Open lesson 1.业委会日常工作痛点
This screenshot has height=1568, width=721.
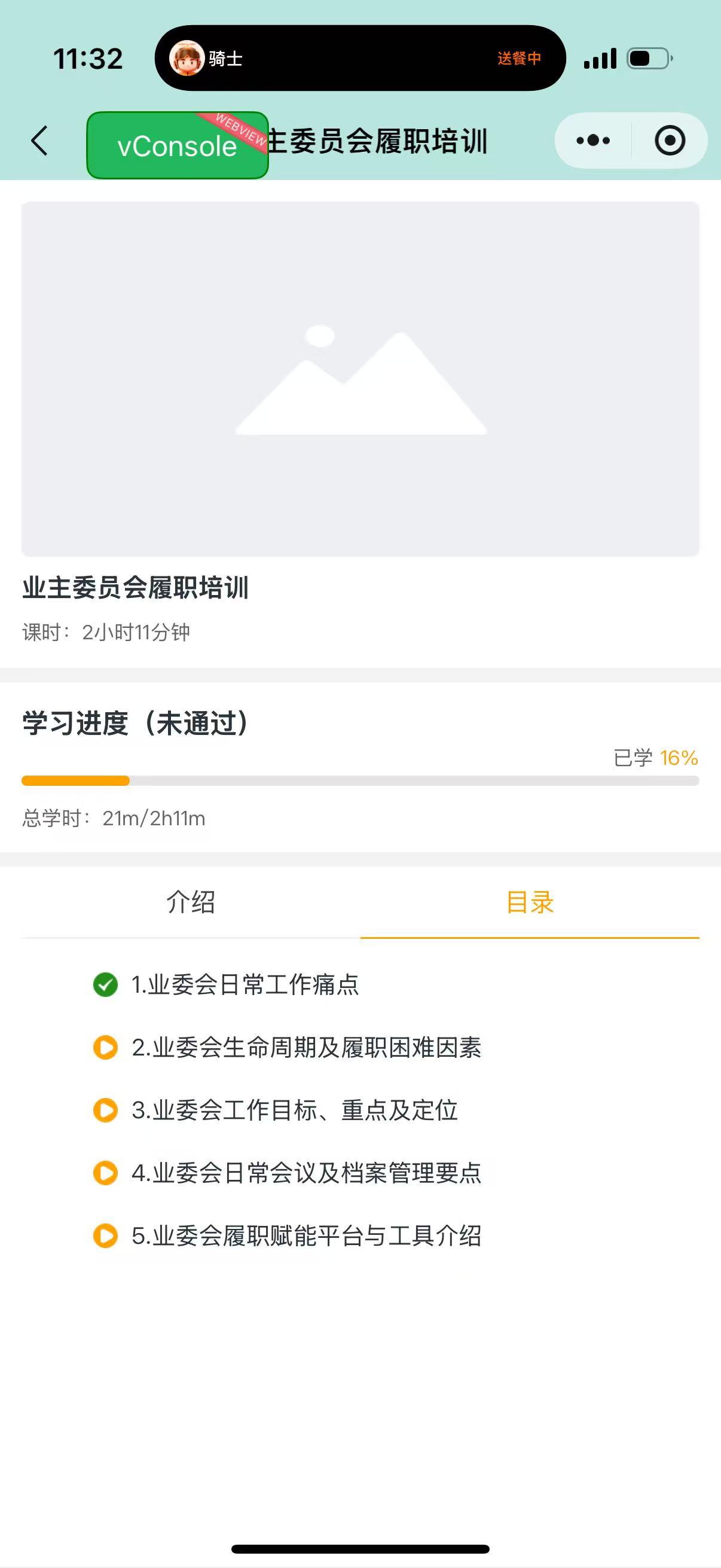click(x=245, y=984)
